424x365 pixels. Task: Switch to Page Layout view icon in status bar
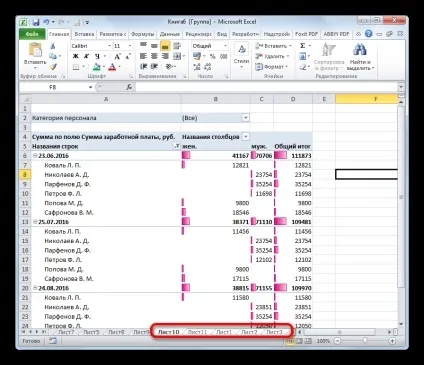coord(300,341)
